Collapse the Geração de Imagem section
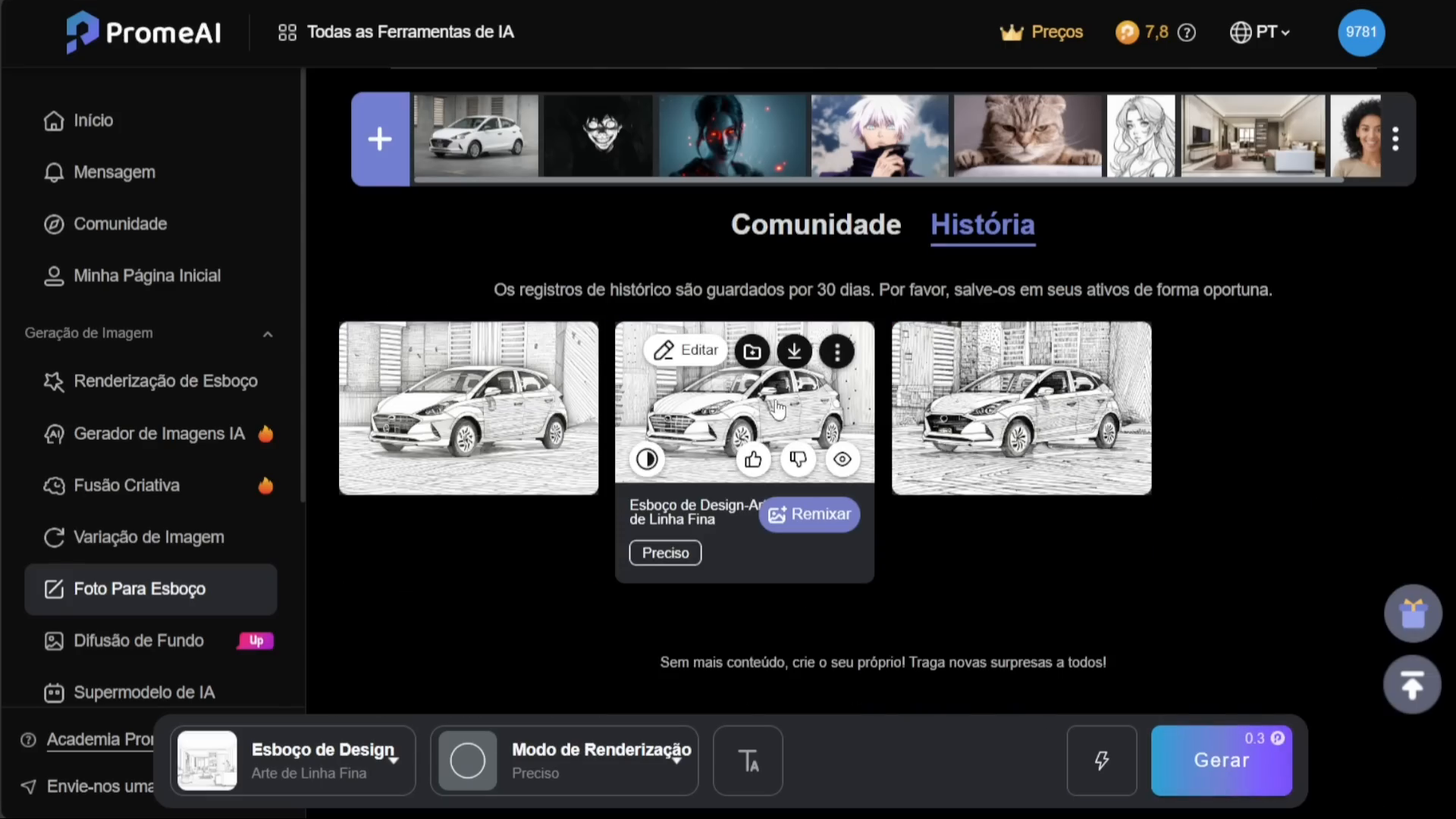Viewport: 1456px width, 819px height. [x=268, y=334]
